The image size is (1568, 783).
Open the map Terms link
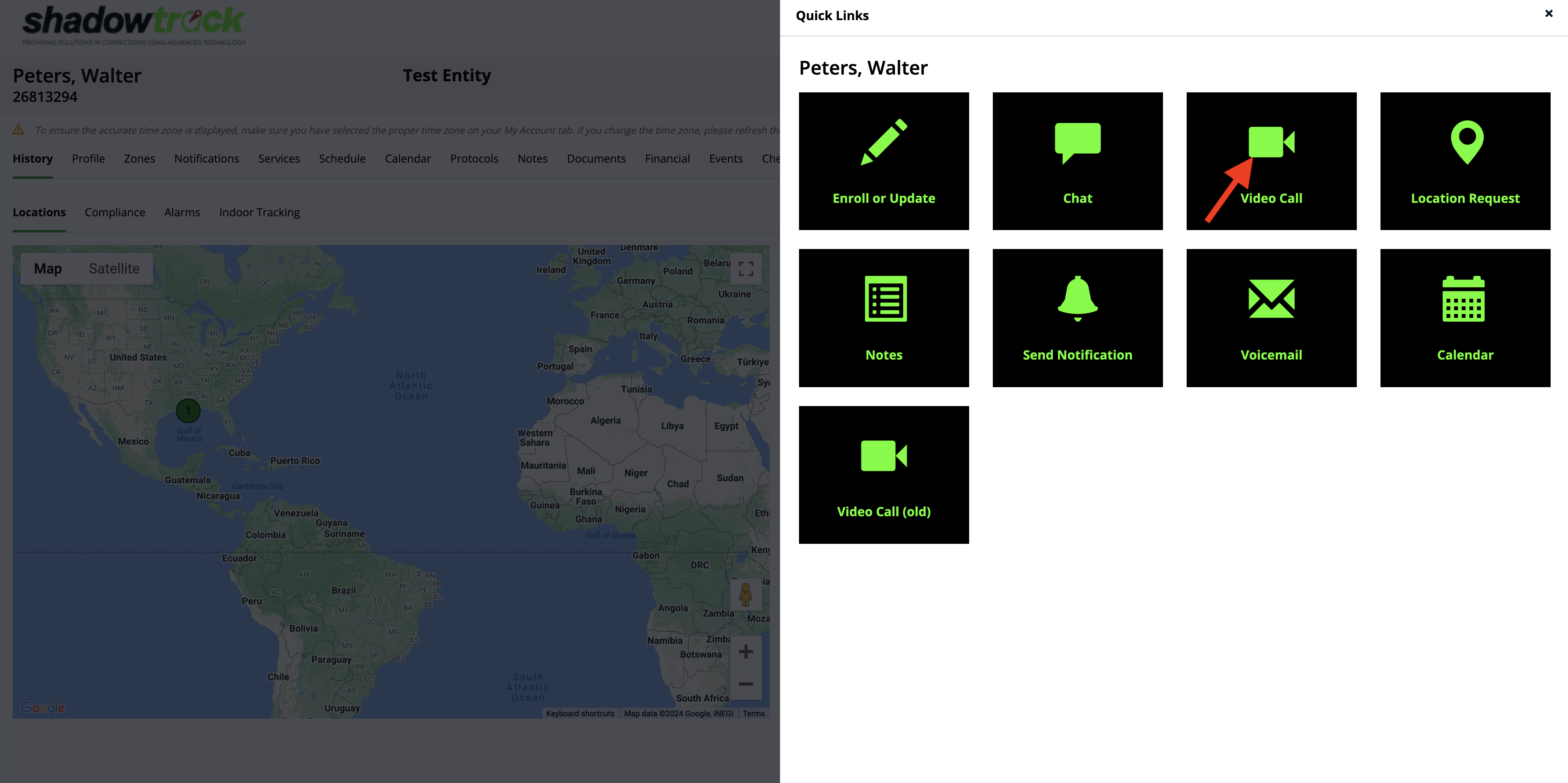tap(754, 714)
